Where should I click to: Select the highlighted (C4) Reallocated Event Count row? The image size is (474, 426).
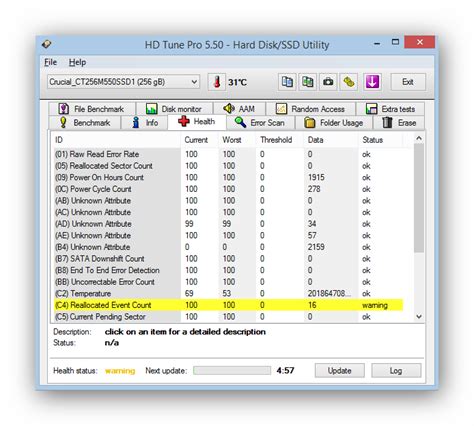pos(228,305)
